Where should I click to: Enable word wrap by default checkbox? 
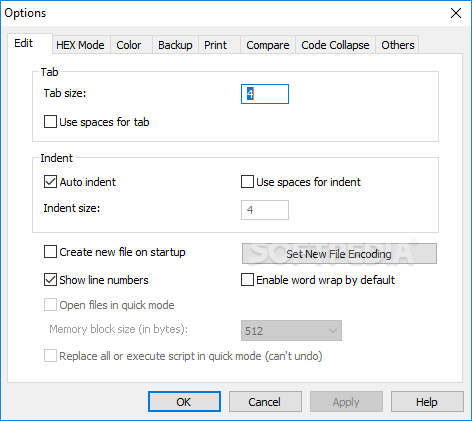247,280
